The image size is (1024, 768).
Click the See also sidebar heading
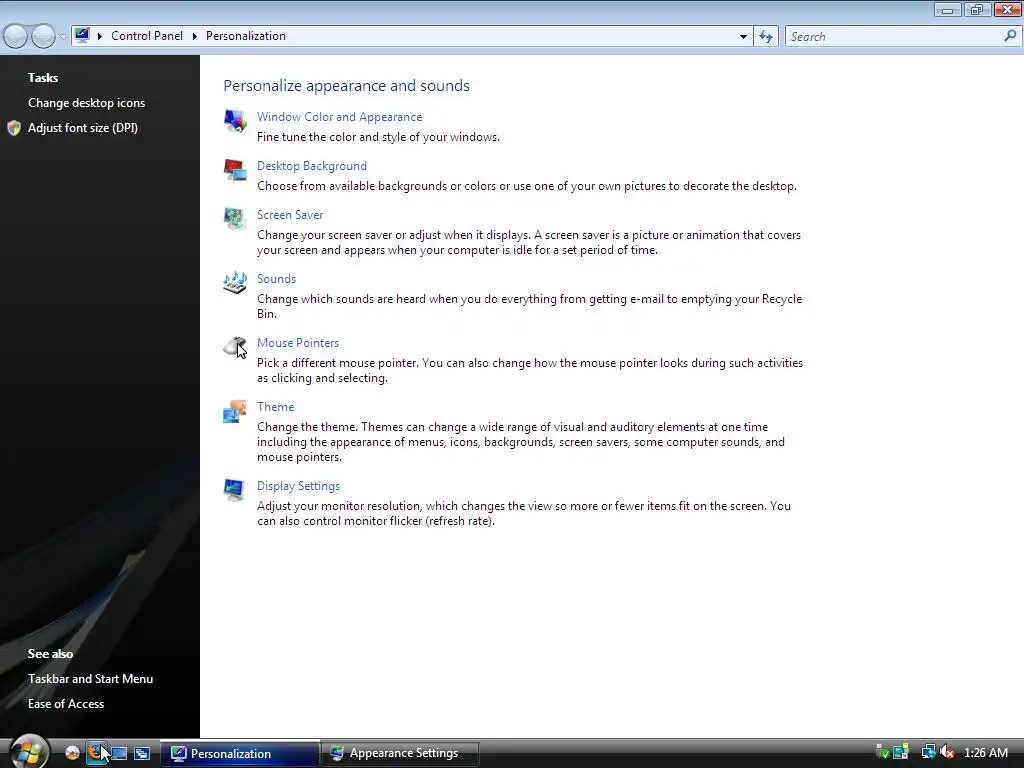coord(50,654)
